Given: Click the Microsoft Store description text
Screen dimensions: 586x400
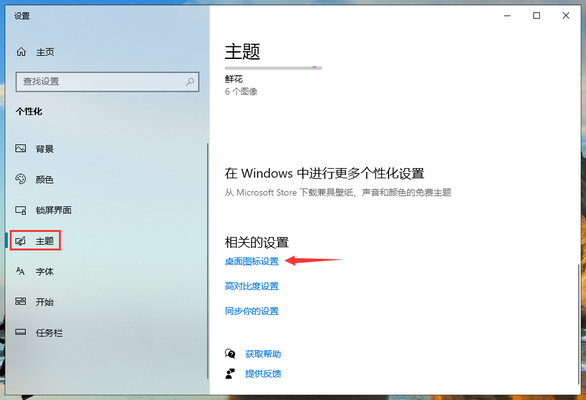Looking at the screenshot, I should click(338, 193).
